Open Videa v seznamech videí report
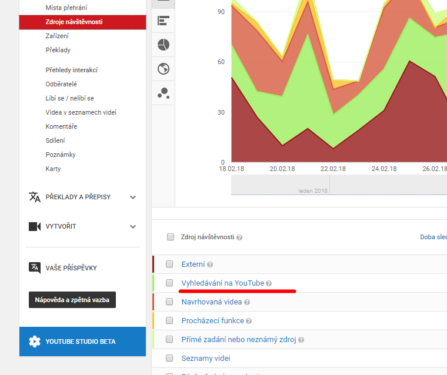This screenshot has width=447, height=375. coord(81,112)
